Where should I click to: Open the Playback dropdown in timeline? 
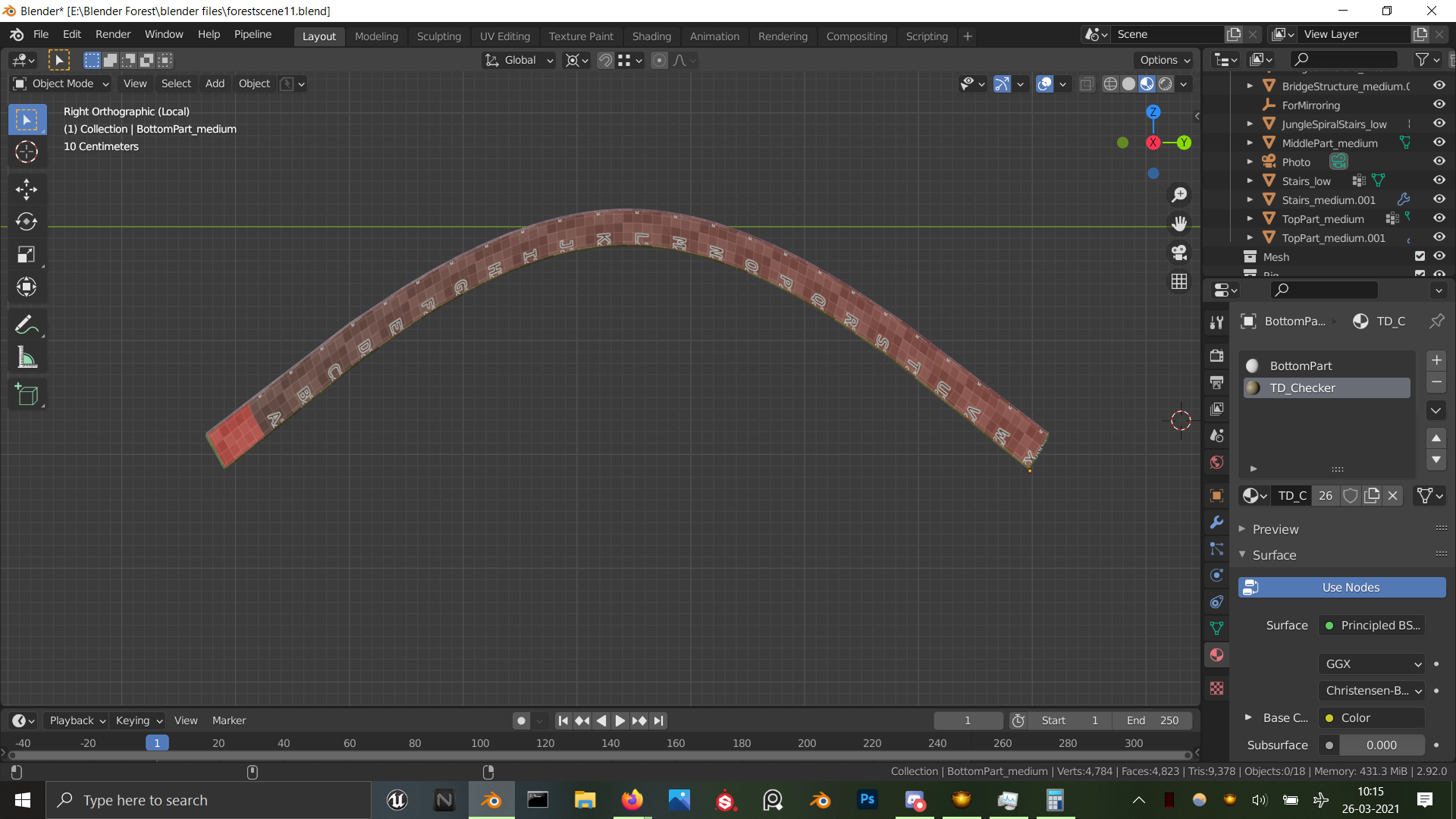[x=77, y=721]
